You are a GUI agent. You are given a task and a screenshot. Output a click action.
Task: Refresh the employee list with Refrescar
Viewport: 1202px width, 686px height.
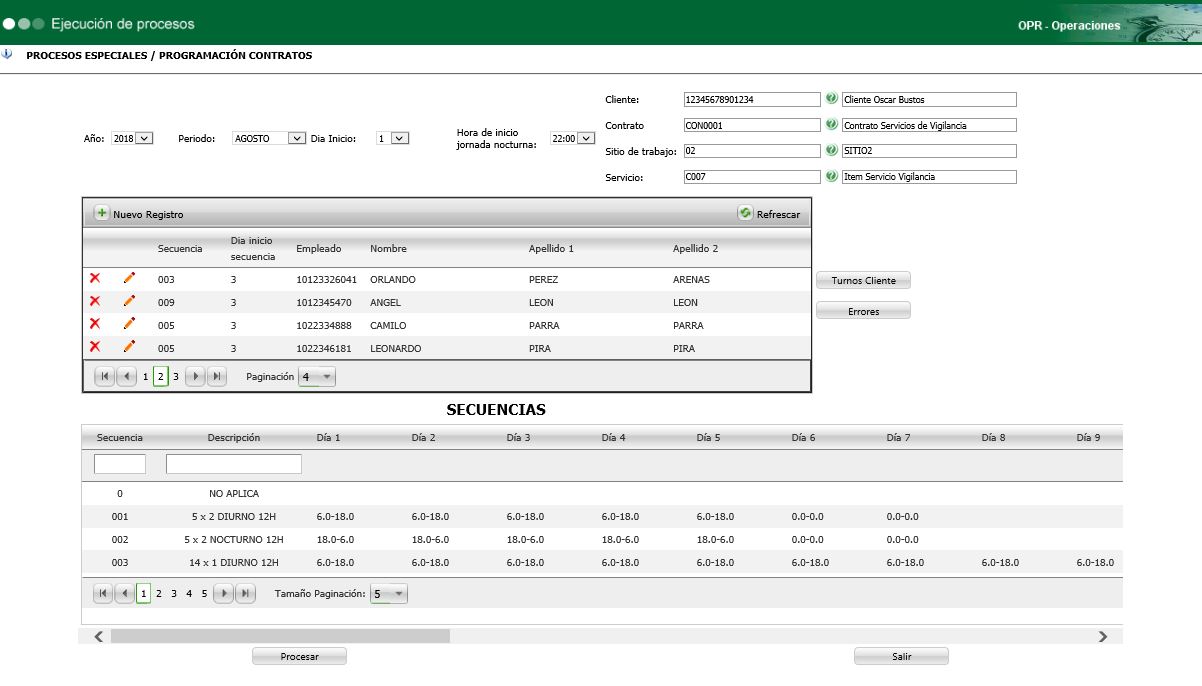point(769,214)
